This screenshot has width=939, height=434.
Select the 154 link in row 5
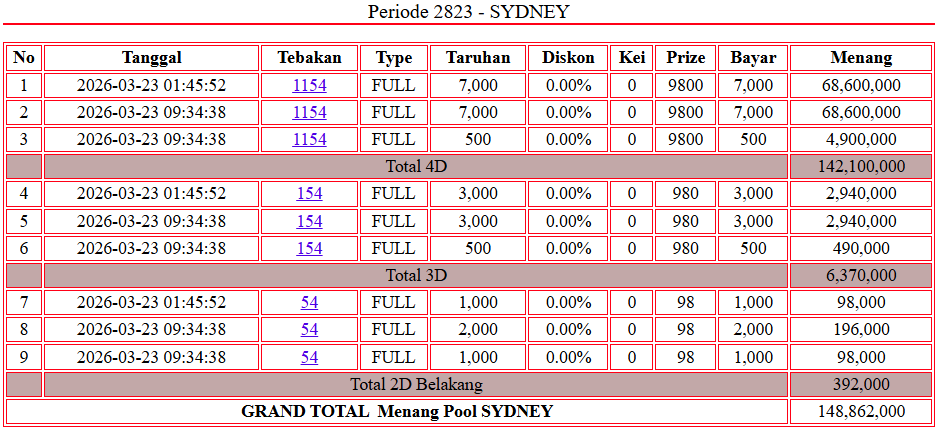pyautogui.click(x=309, y=221)
